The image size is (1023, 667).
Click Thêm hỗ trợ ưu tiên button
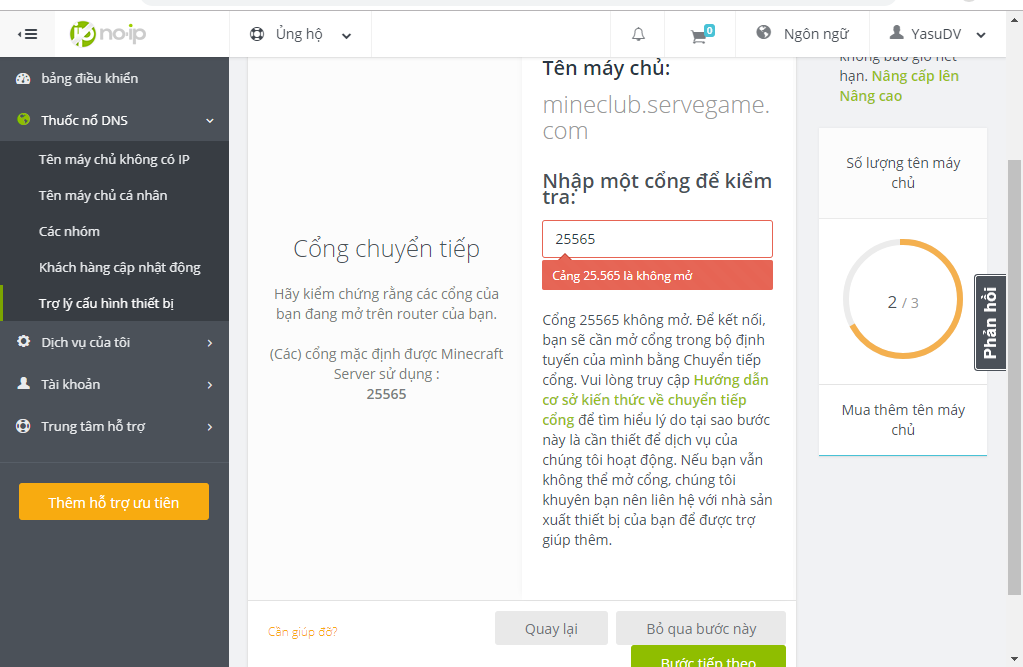(114, 502)
